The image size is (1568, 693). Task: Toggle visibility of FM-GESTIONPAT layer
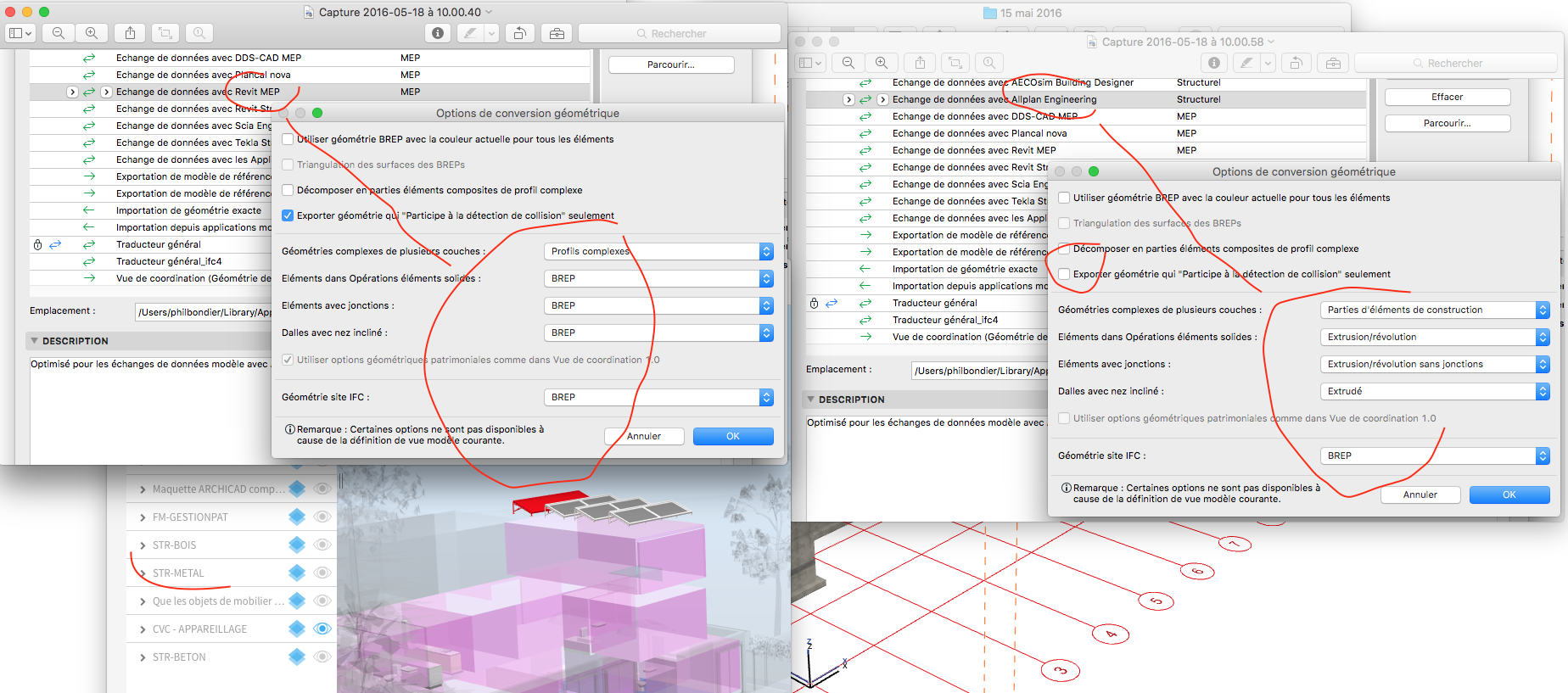pos(322,517)
